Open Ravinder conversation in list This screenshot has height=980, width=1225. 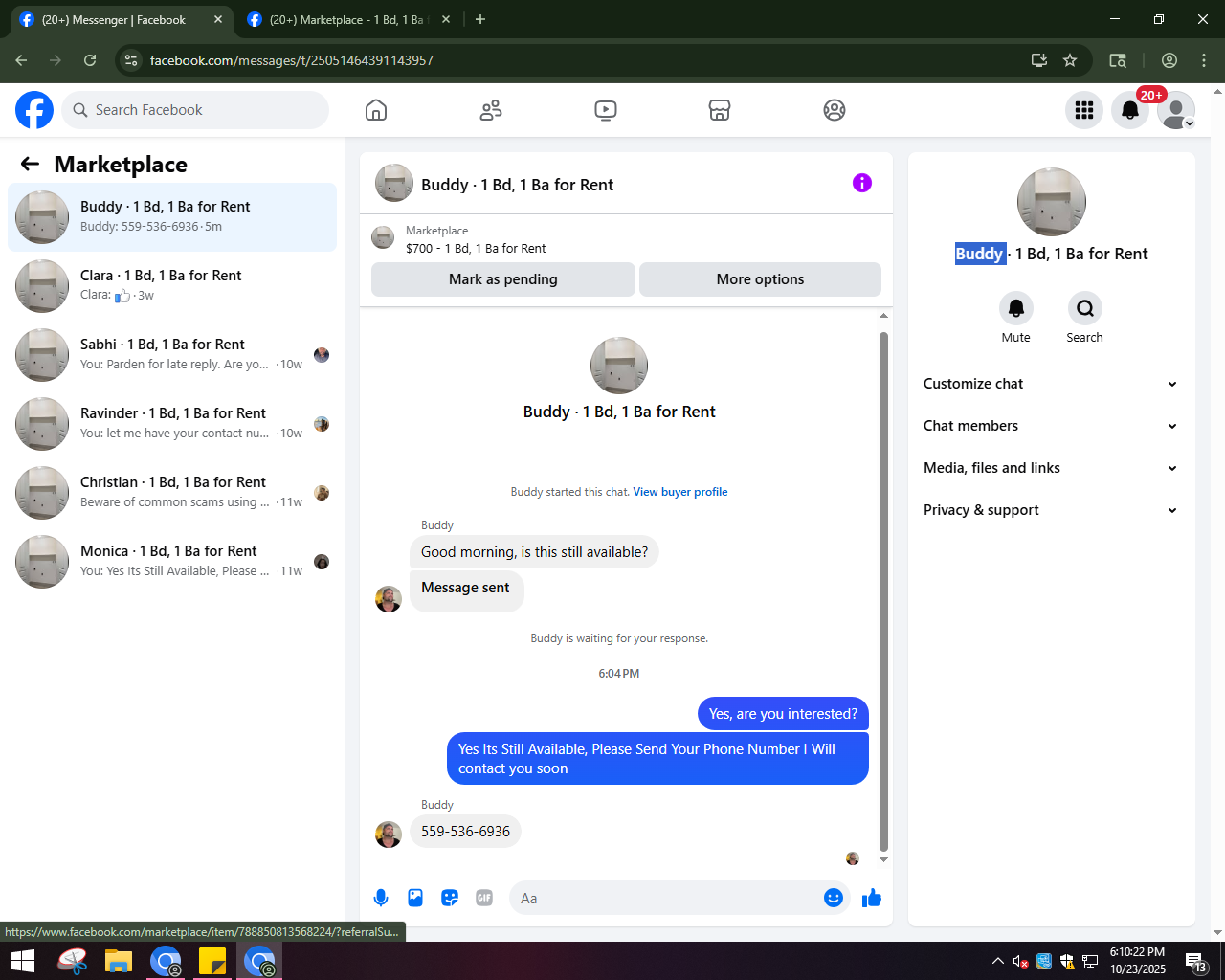pyautogui.click(x=172, y=424)
